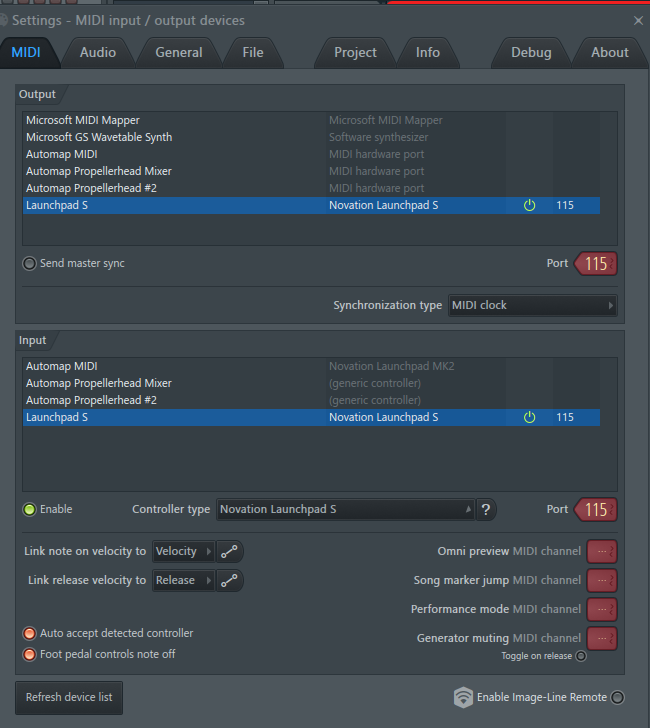
Task: Open Link note on velocity Velocity dropdown
Action: [183, 552]
